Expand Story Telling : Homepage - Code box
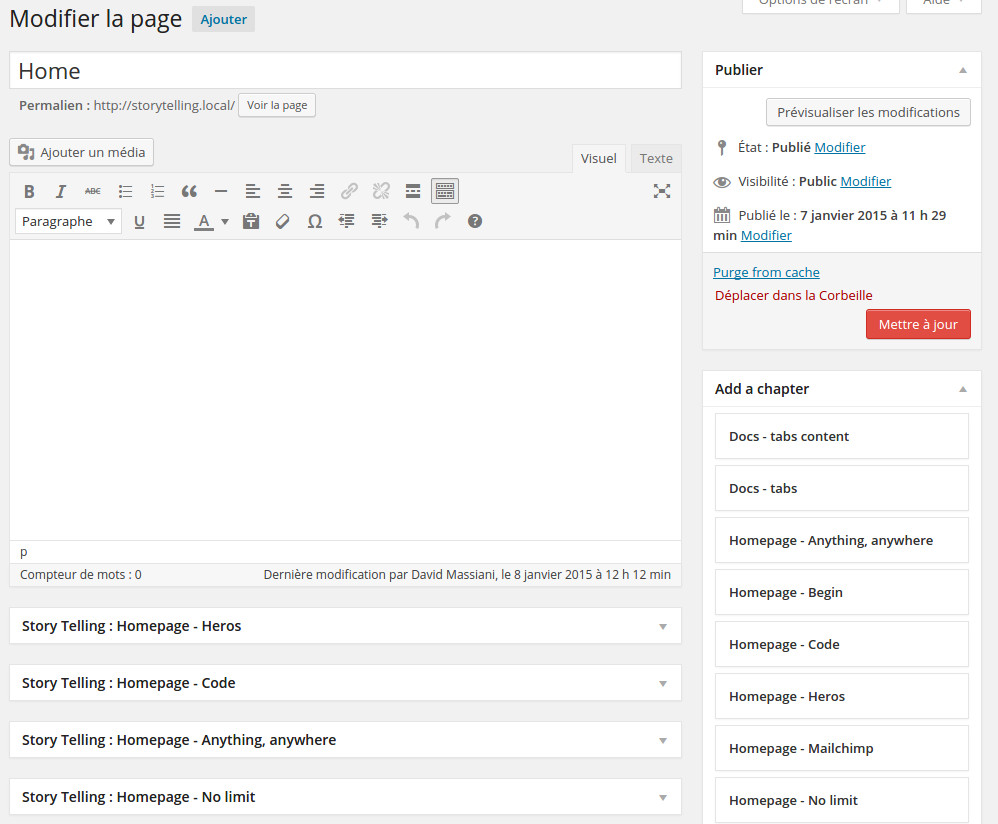 (345, 683)
